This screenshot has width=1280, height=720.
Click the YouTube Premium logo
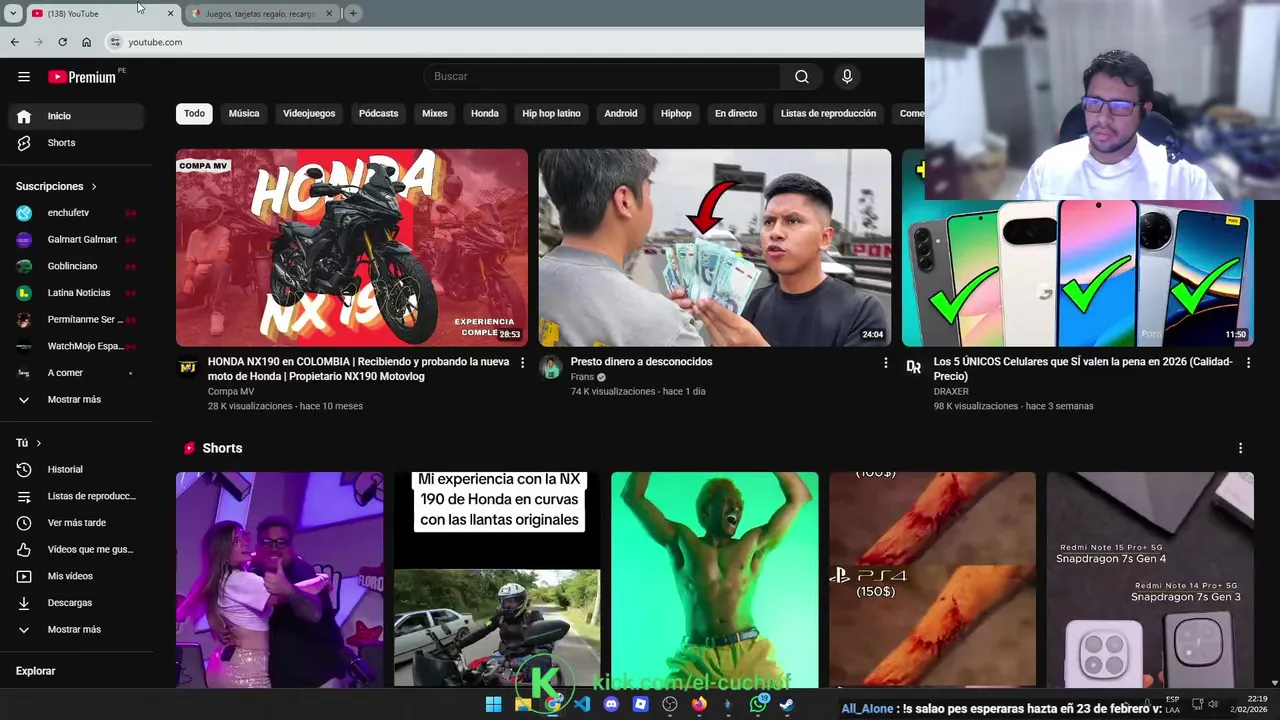82,77
